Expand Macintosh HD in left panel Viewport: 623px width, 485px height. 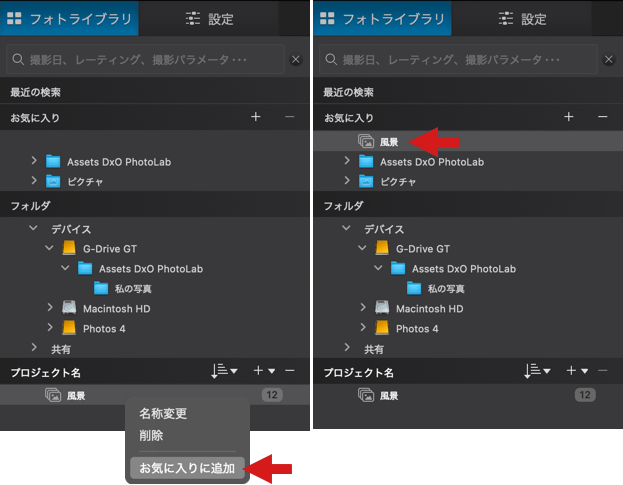coord(50,307)
